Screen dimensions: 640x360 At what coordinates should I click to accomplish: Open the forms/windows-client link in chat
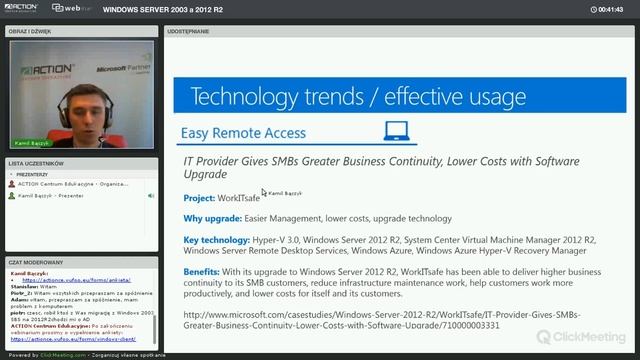(x=73, y=339)
